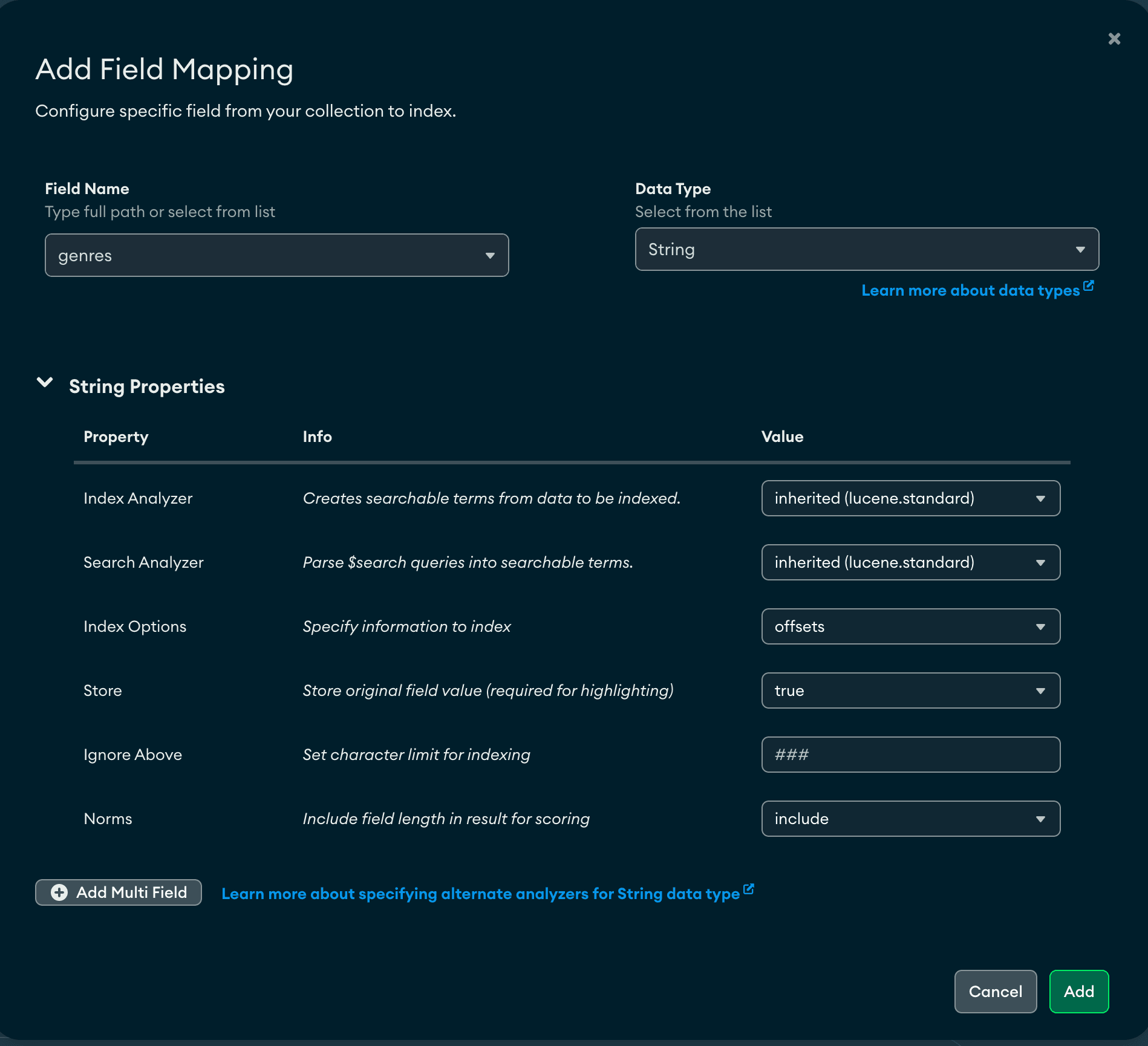Click the Add Multi Field button

pos(119,892)
